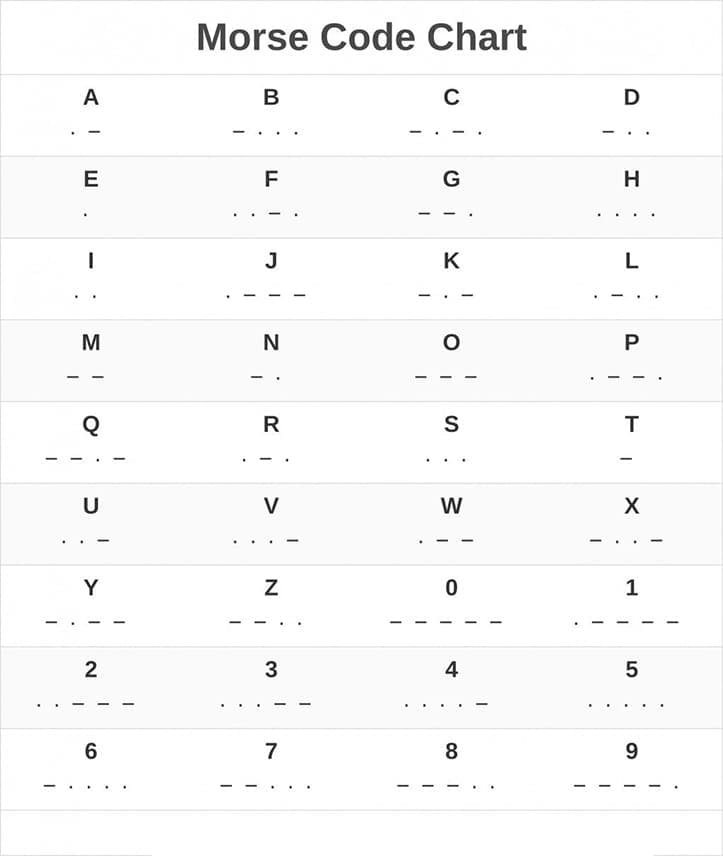Select the letter K cell
Image resolution: width=723 pixels, height=856 pixels.
[451, 278]
